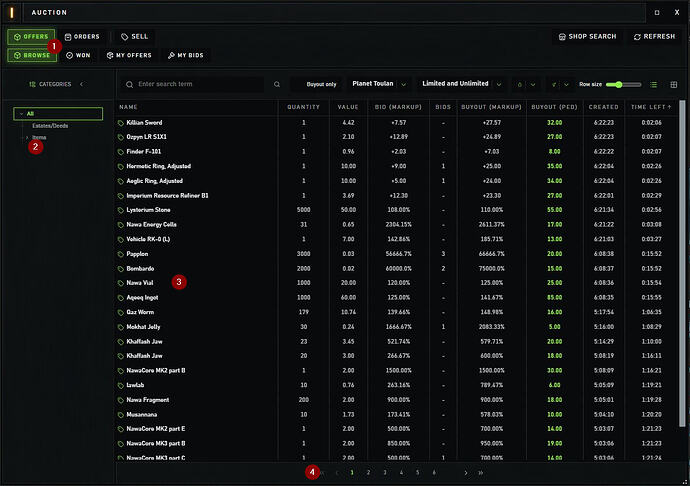Select the Browse sub-tab
The width and height of the screenshot is (690, 486).
(x=32, y=55)
